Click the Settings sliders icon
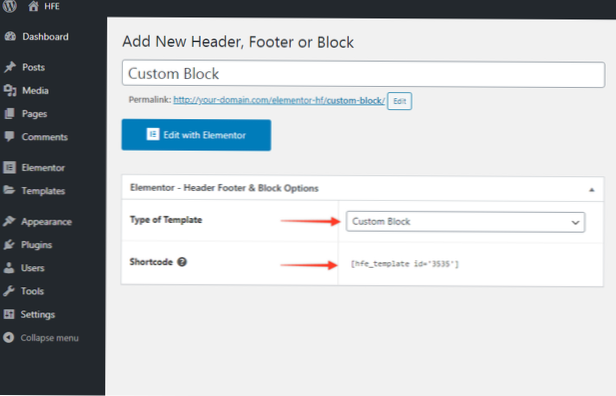This screenshot has height=396, width=616. 9,314
